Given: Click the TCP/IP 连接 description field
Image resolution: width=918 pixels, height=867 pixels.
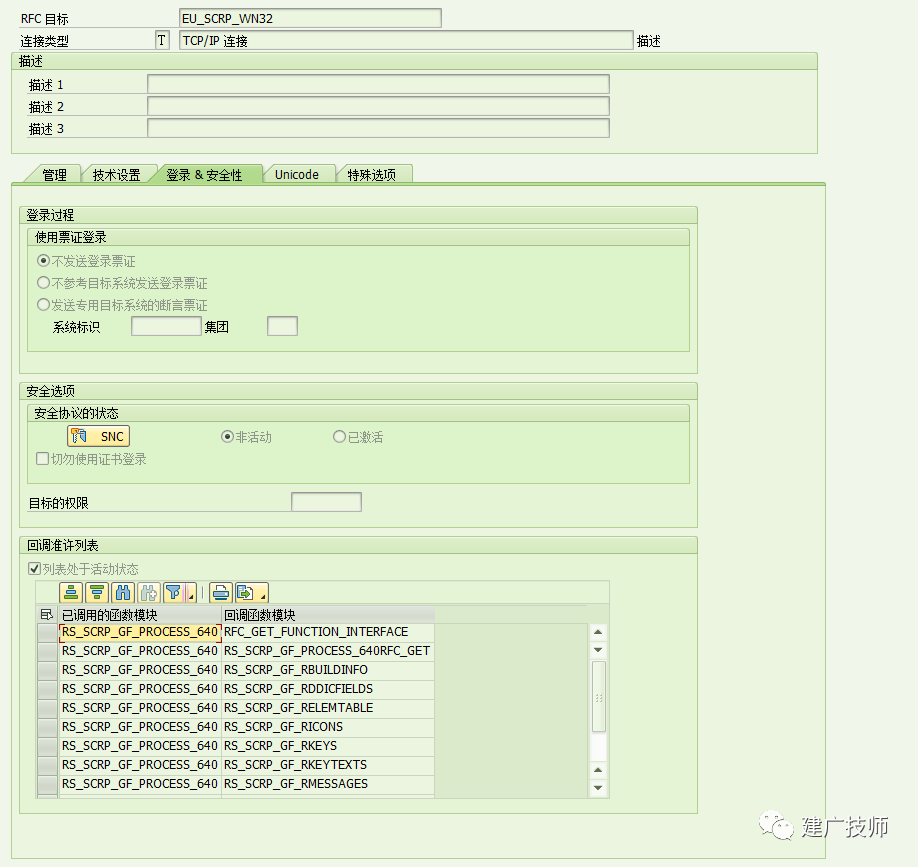Looking at the screenshot, I should pos(406,40).
